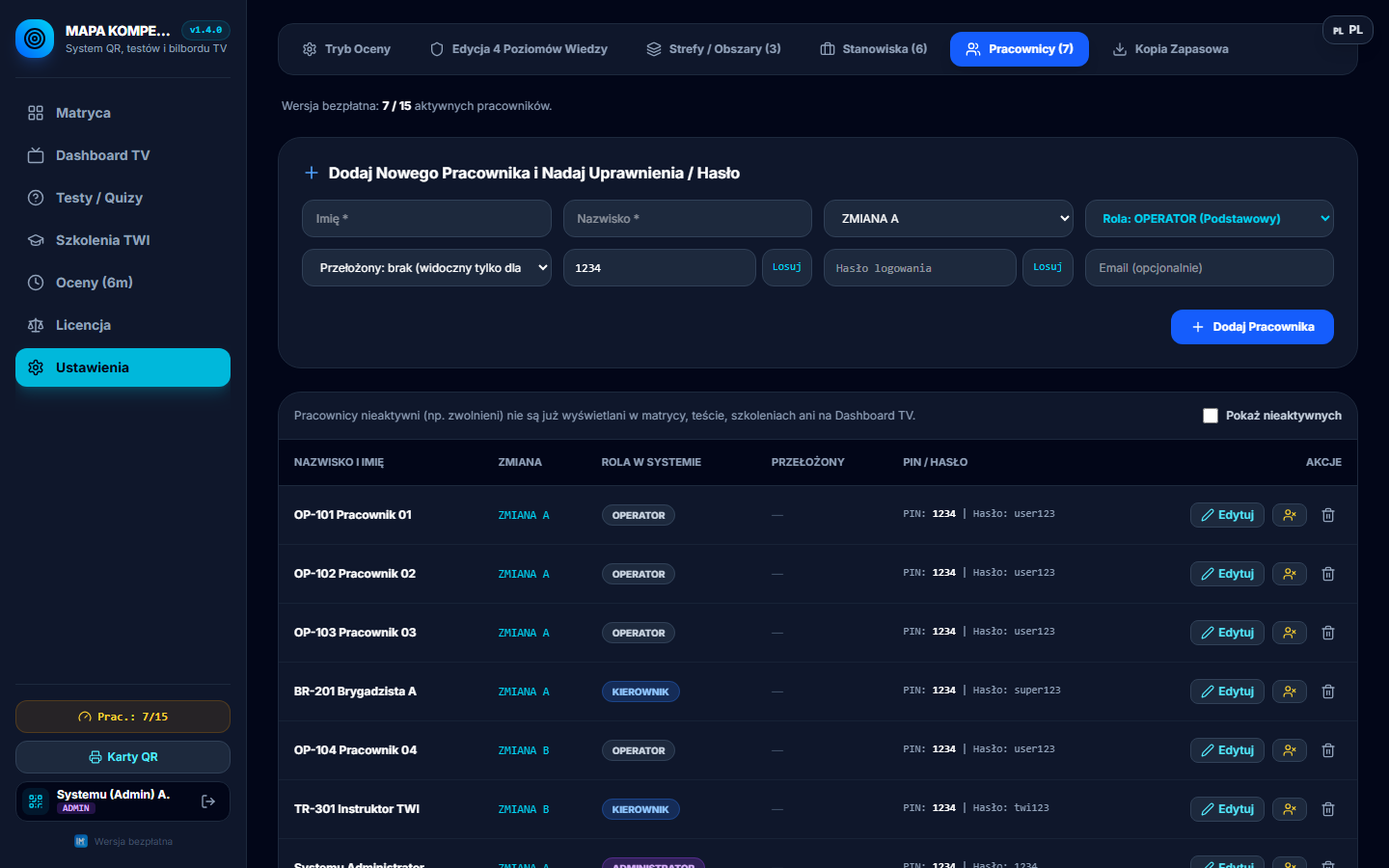Click Losuj next to the PIN field
The height and width of the screenshot is (868, 1389).
pyautogui.click(x=787, y=267)
